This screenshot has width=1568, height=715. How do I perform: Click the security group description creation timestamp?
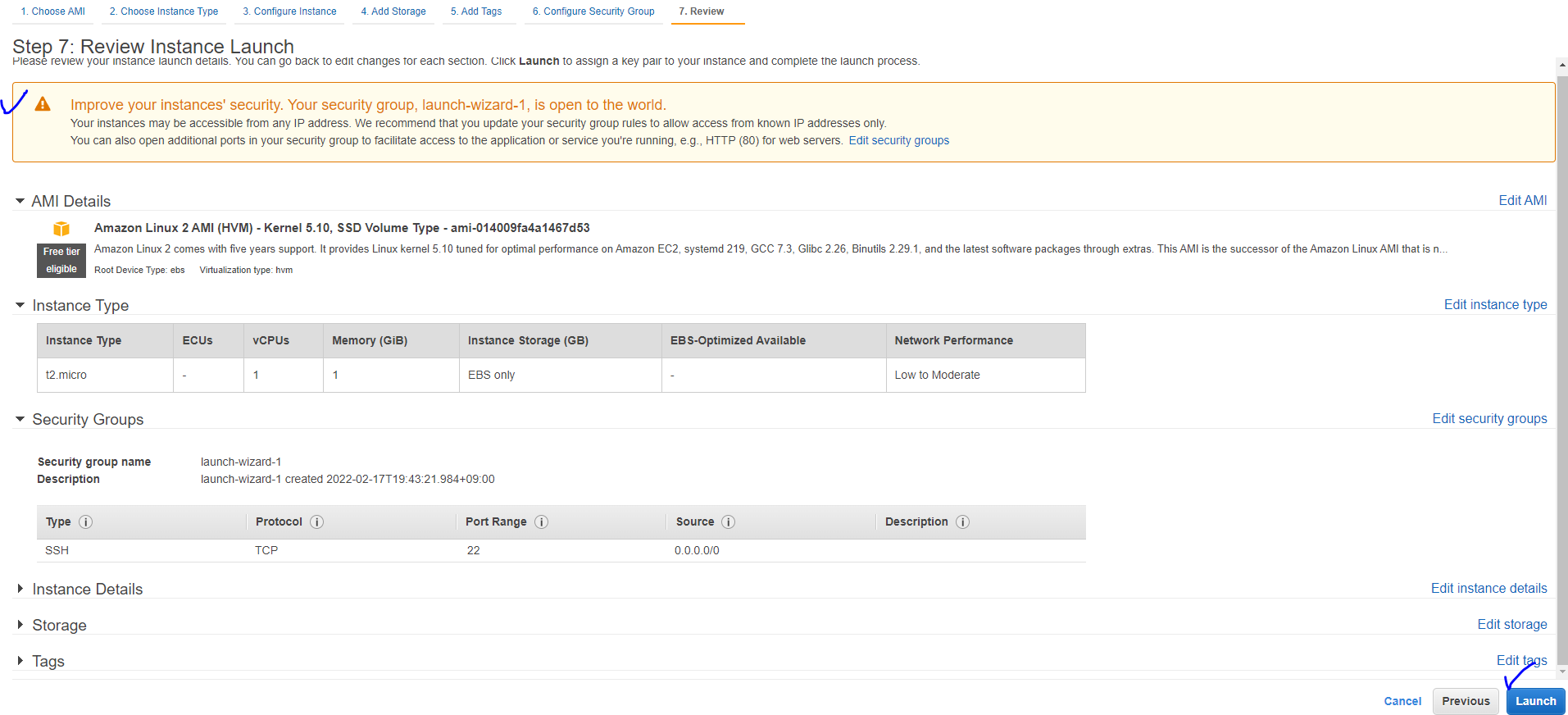point(348,479)
